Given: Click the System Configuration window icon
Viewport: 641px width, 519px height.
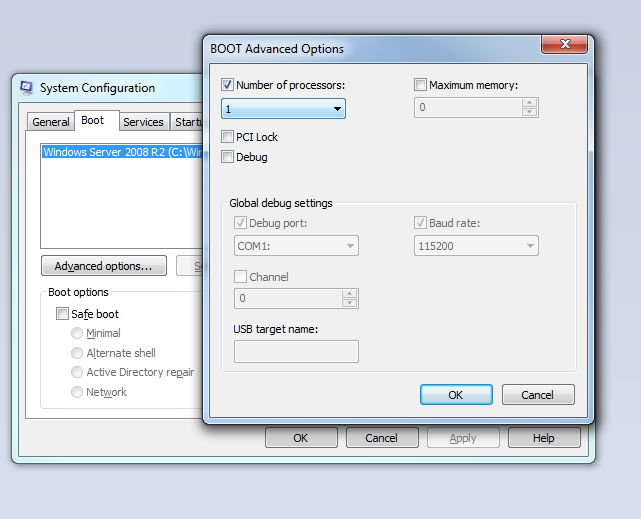Looking at the screenshot, I should point(26,88).
